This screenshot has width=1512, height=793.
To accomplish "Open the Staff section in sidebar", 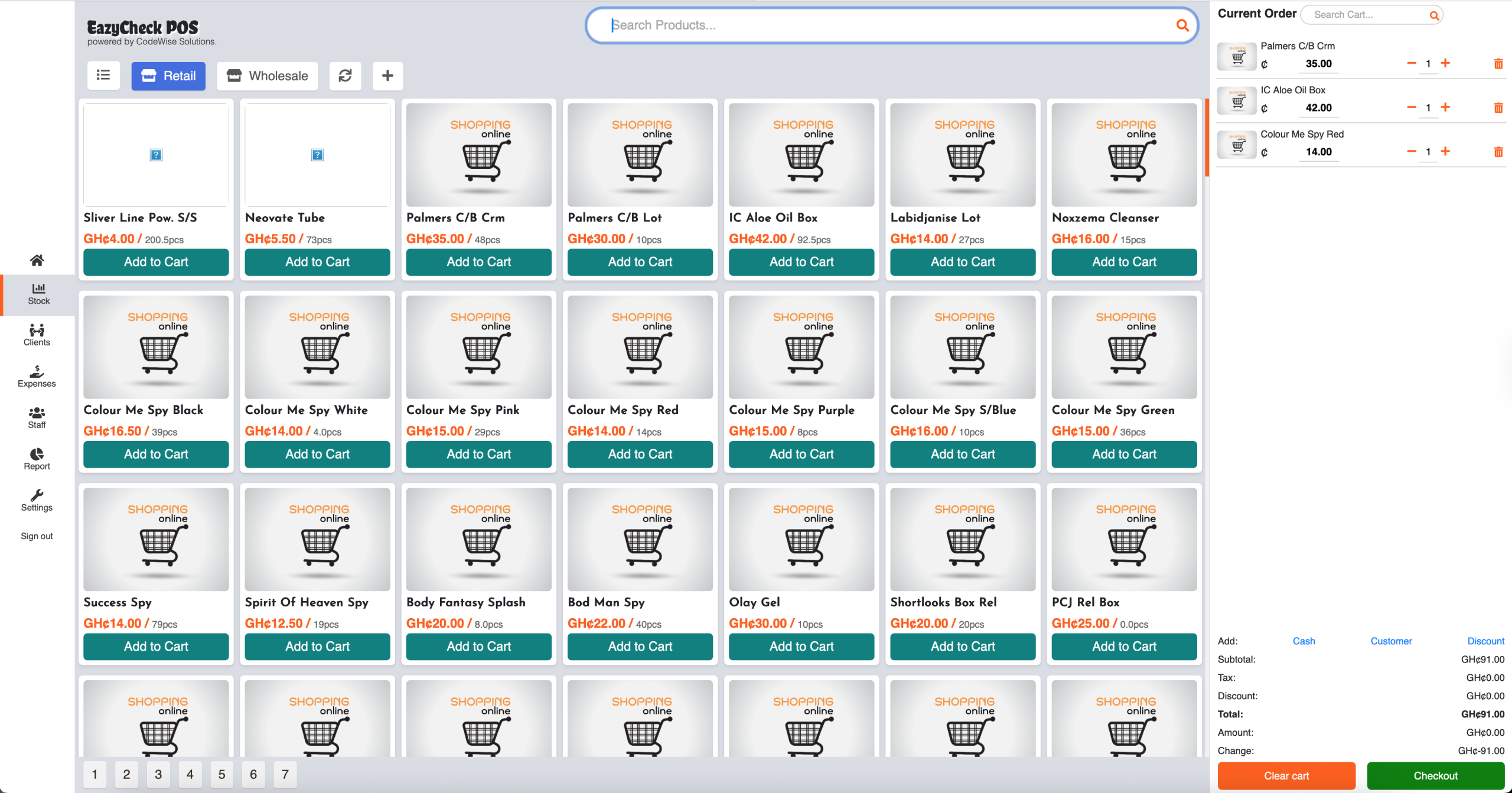I will tap(37, 418).
